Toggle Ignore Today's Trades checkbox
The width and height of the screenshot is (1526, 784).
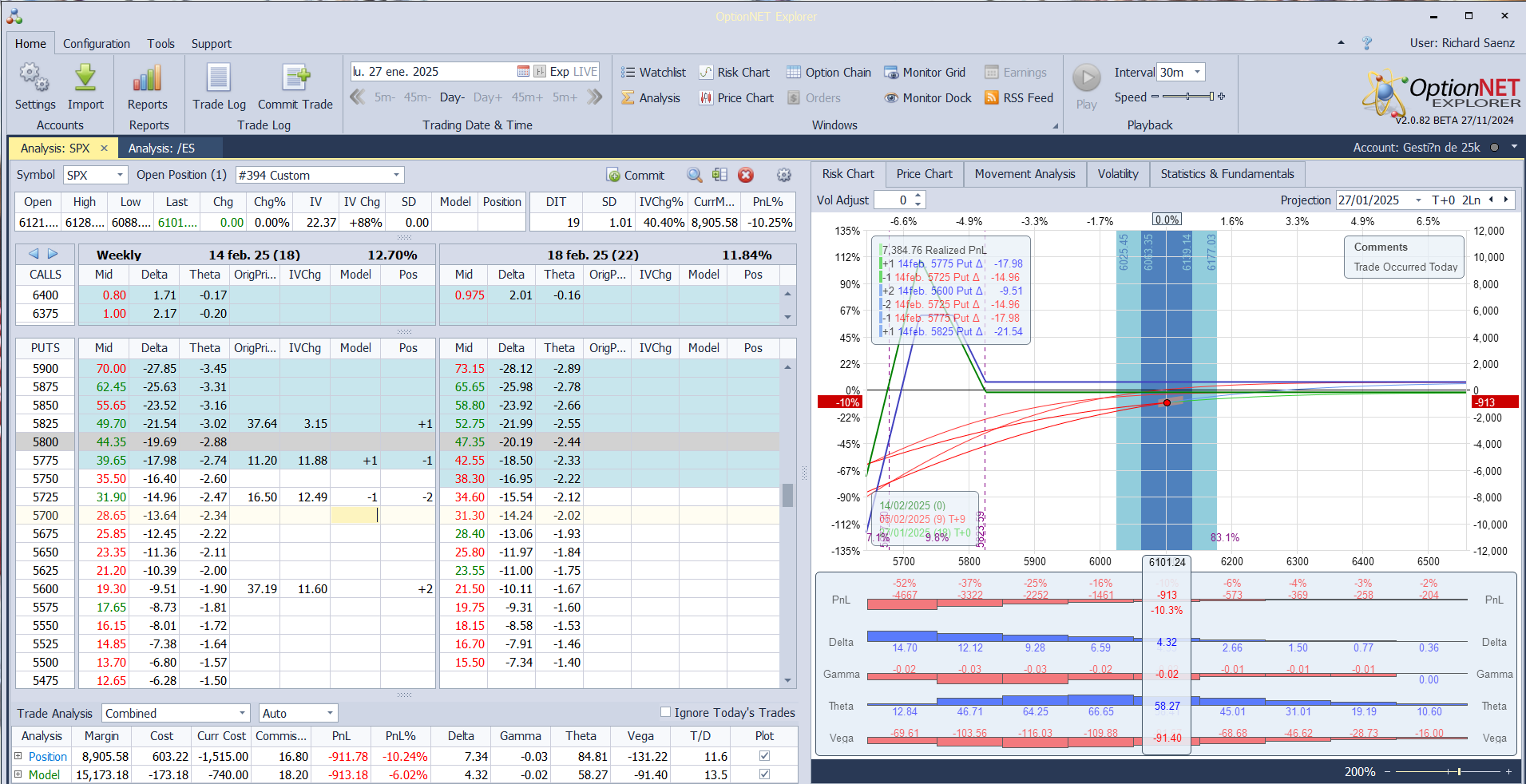tap(665, 712)
